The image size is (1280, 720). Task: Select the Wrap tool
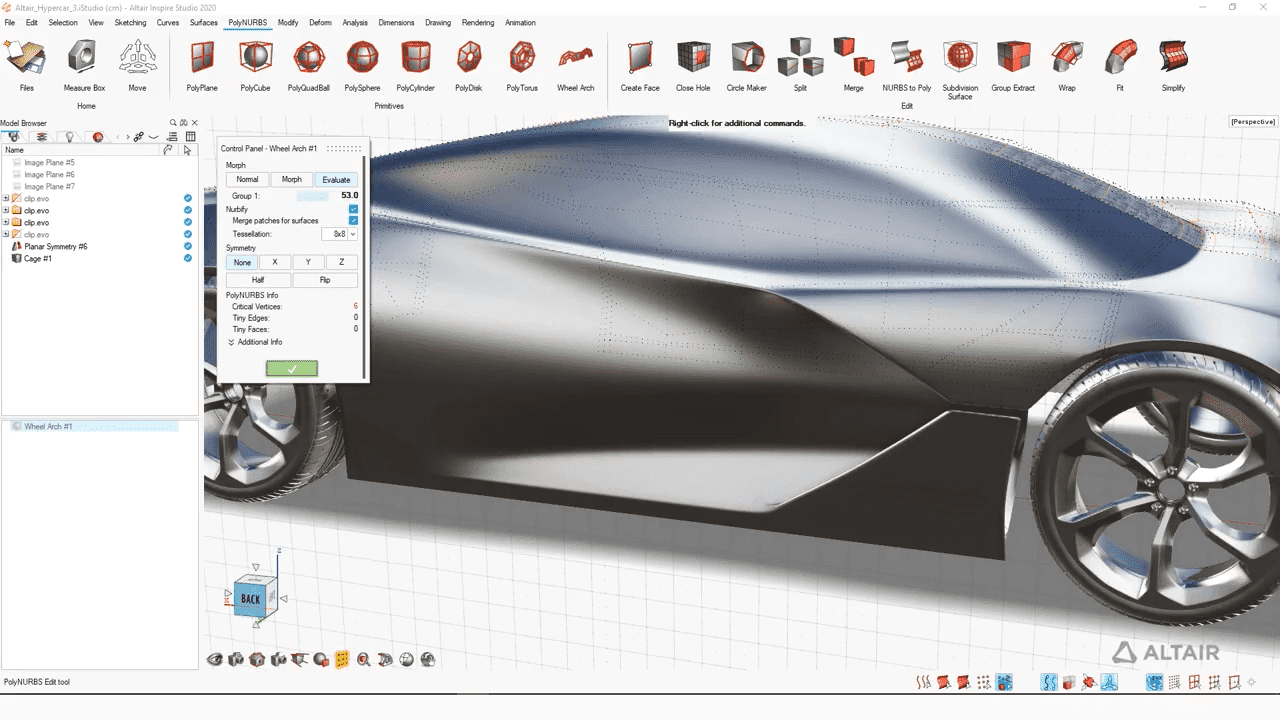(1067, 66)
